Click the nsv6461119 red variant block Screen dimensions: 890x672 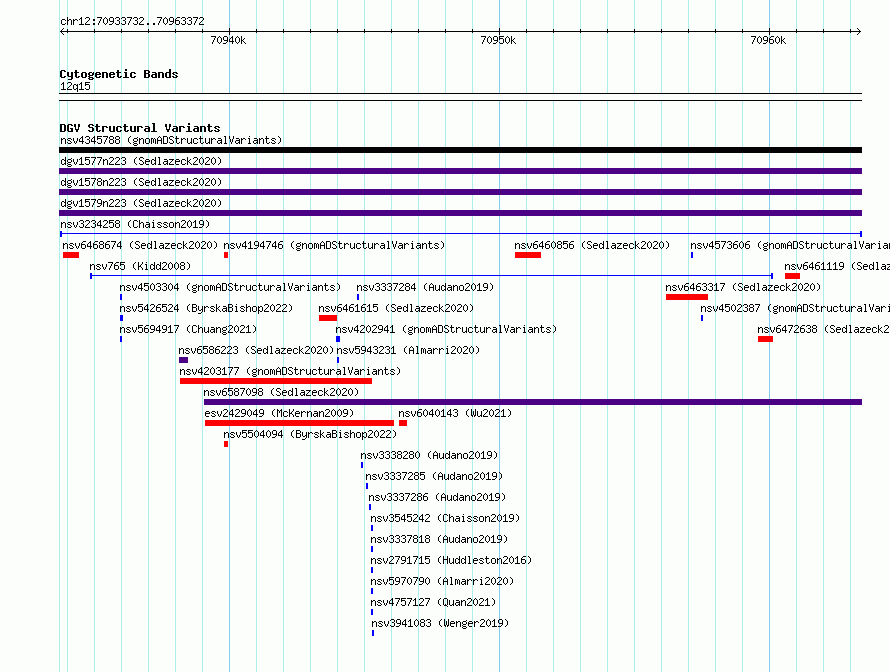pos(792,276)
